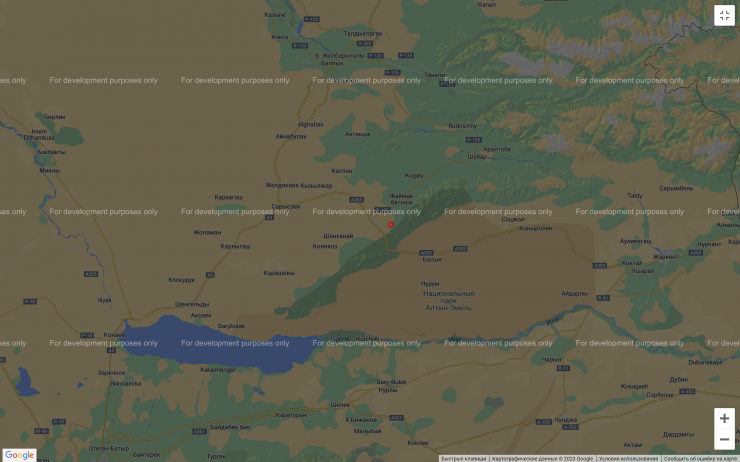Click the large blue reservoir on map

[220, 345]
